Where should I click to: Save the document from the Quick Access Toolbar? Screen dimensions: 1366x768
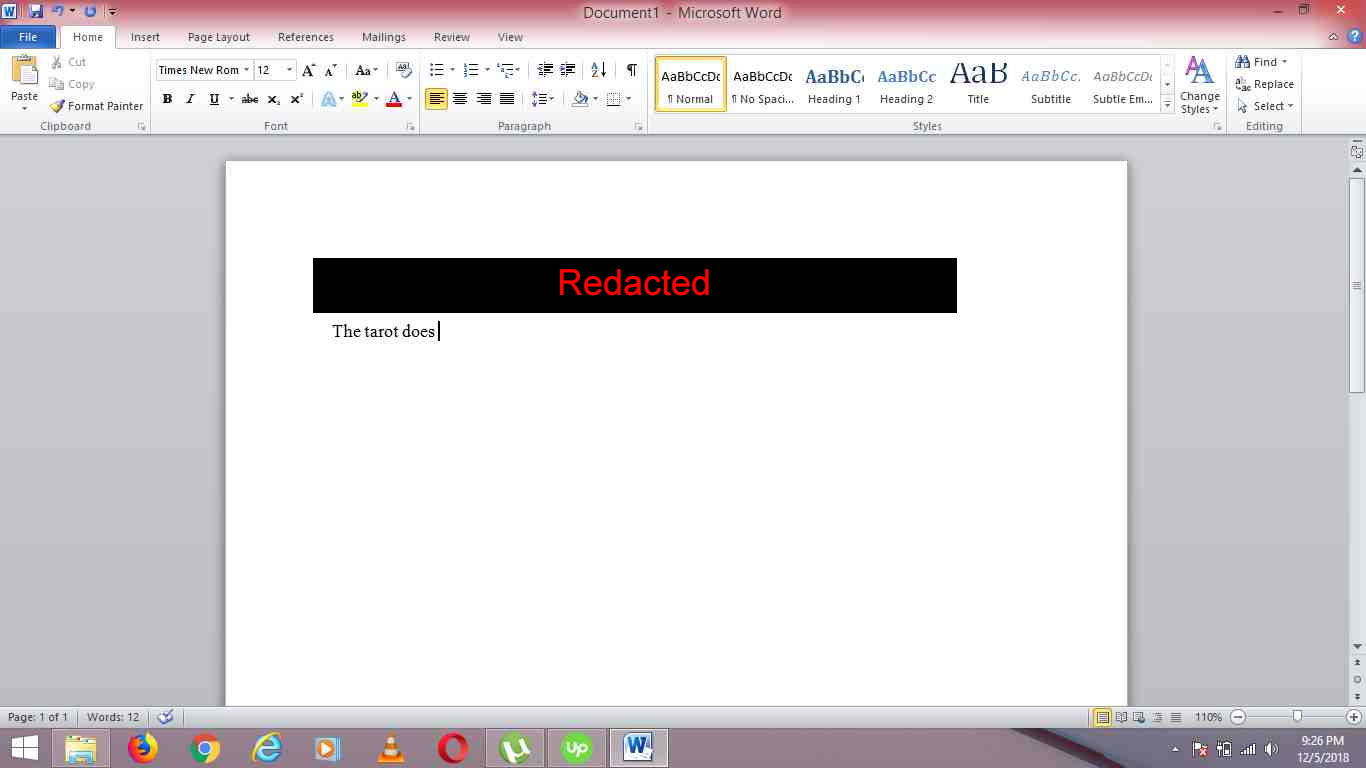point(36,11)
